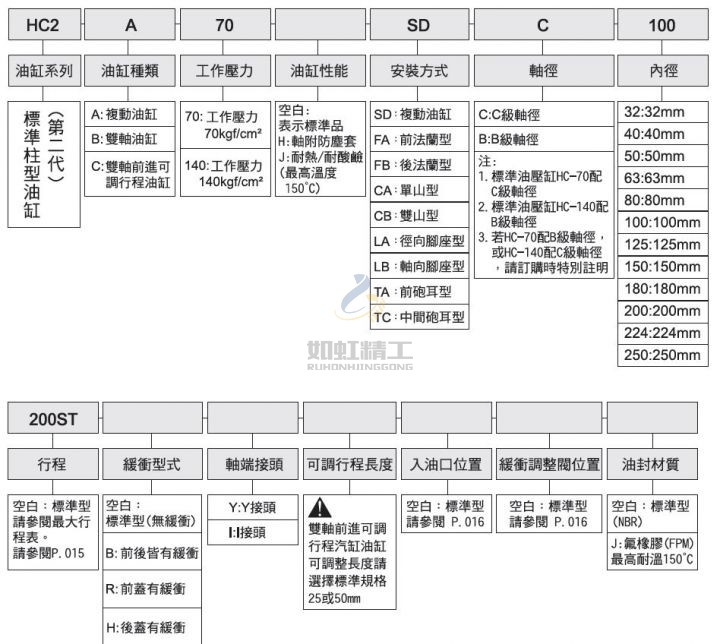Click the SD mounting code box
720x644 pixels.
418,25
